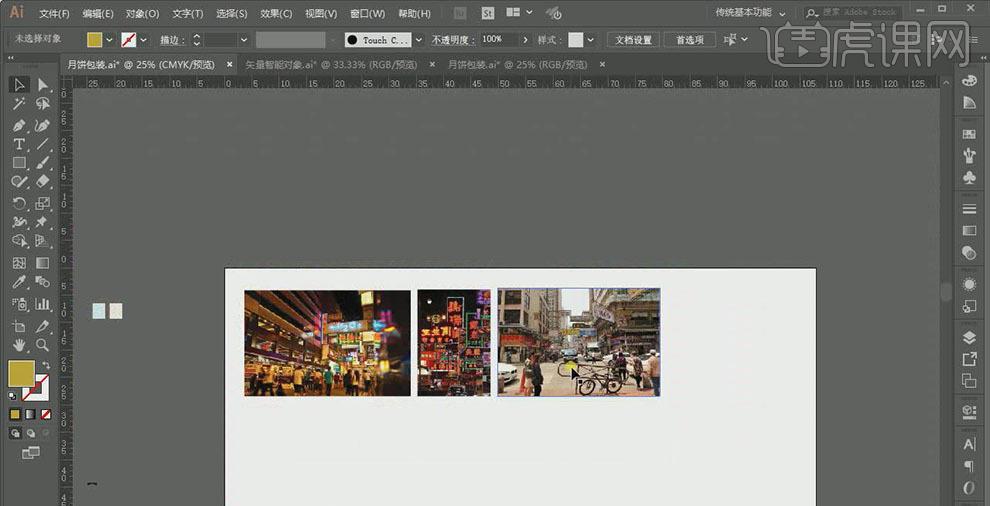Click the large yellow fill color swatch

coord(21,373)
